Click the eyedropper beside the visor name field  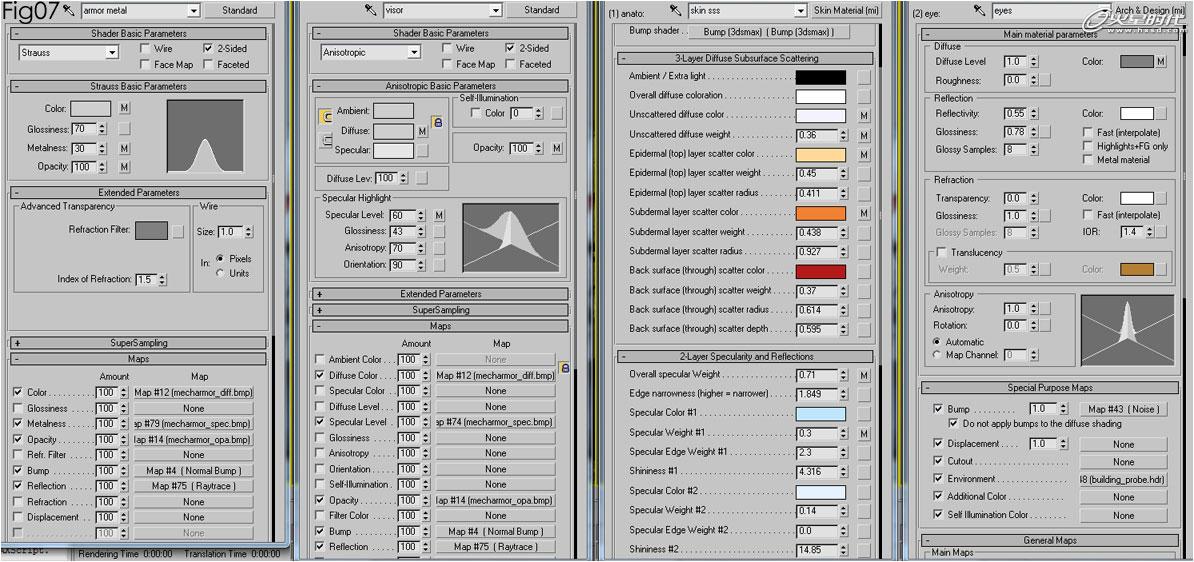point(371,10)
